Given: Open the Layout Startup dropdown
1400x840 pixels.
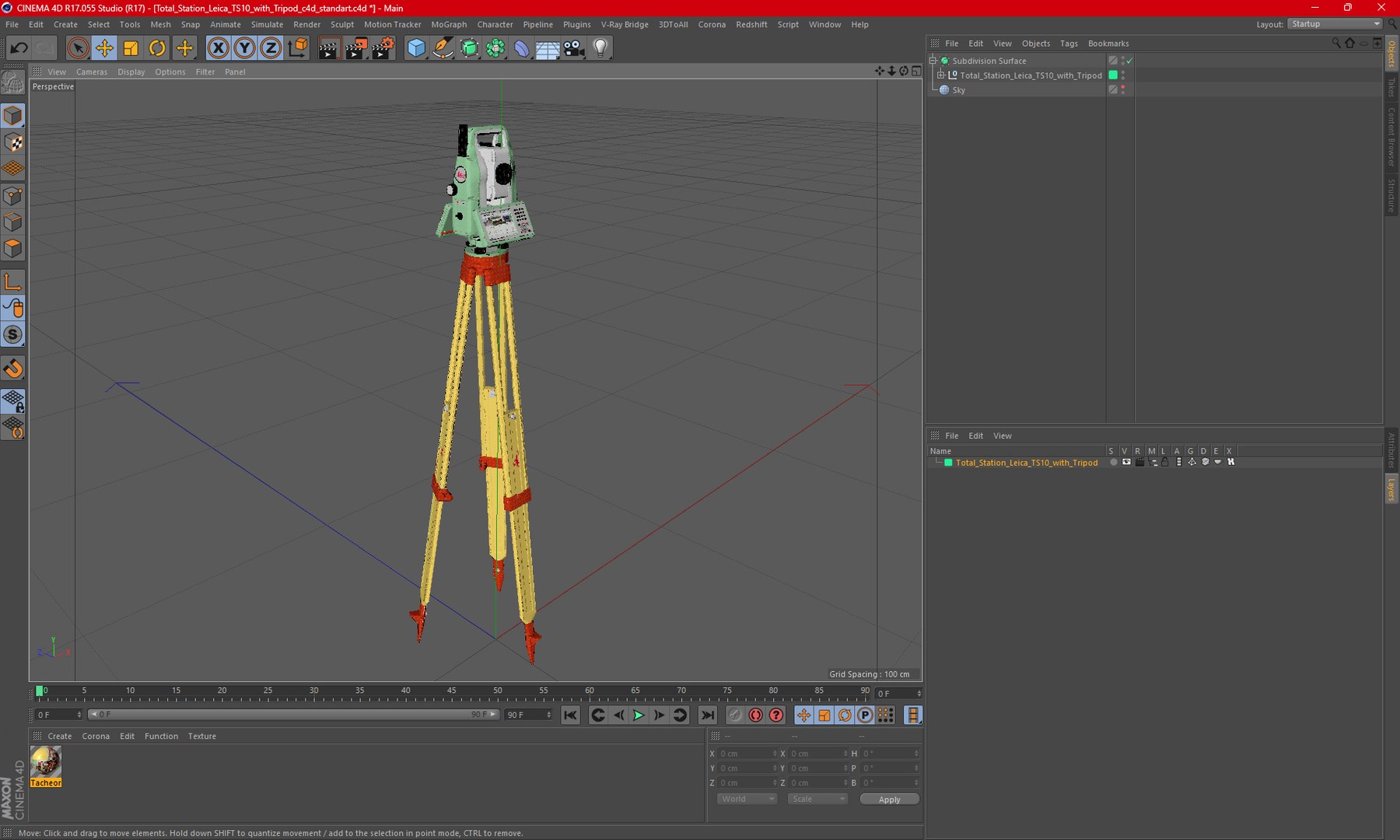Looking at the screenshot, I should pos(1335,24).
